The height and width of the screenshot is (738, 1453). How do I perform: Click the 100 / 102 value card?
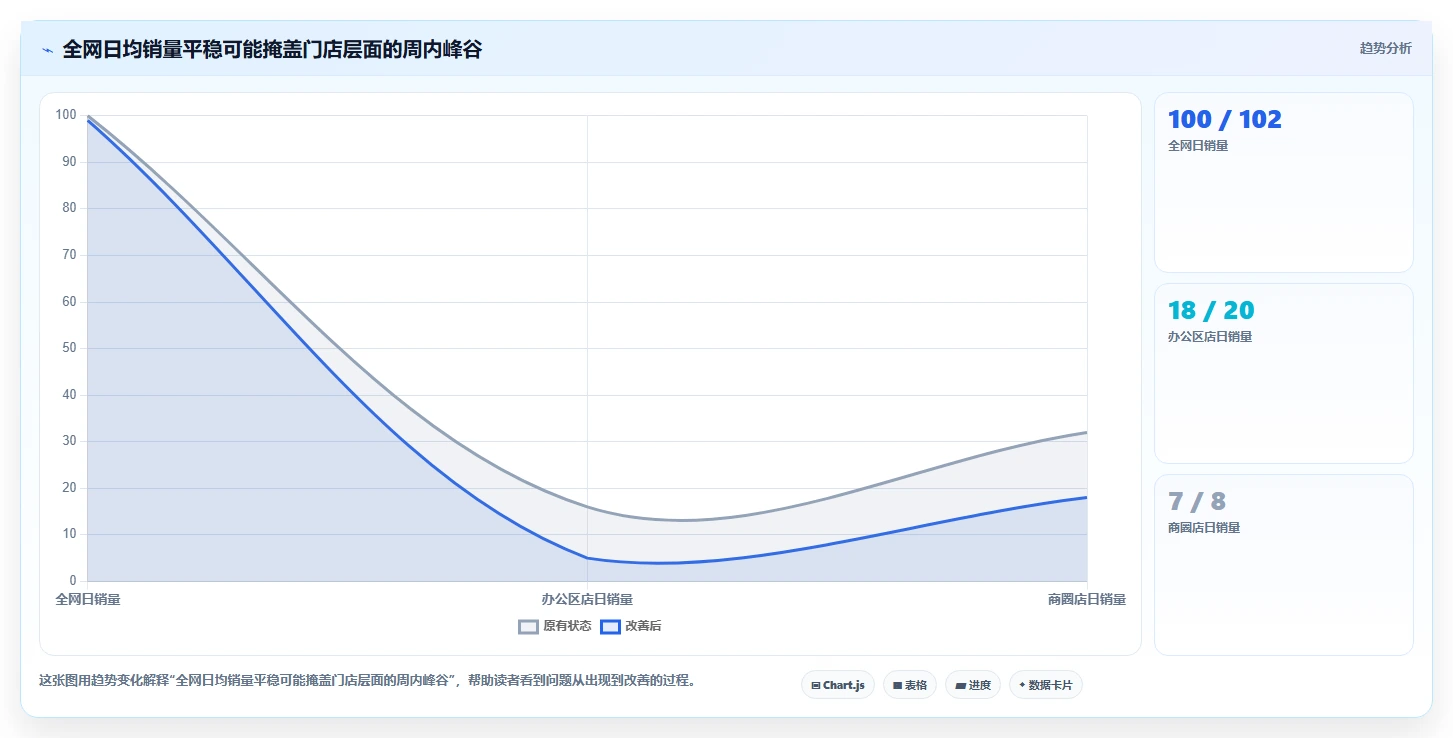[x=1284, y=182]
